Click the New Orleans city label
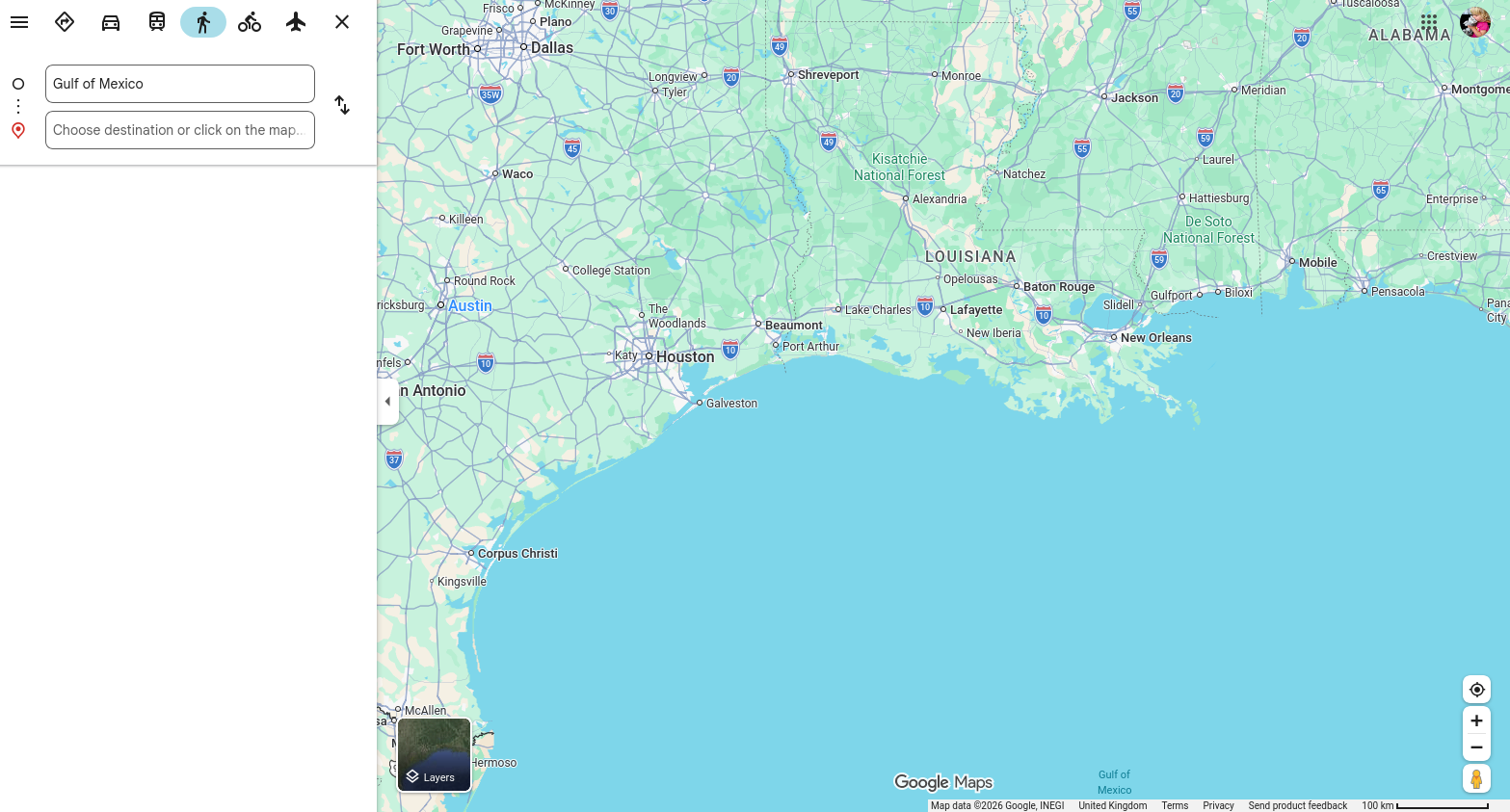The image size is (1510, 812). (x=1156, y=338)
